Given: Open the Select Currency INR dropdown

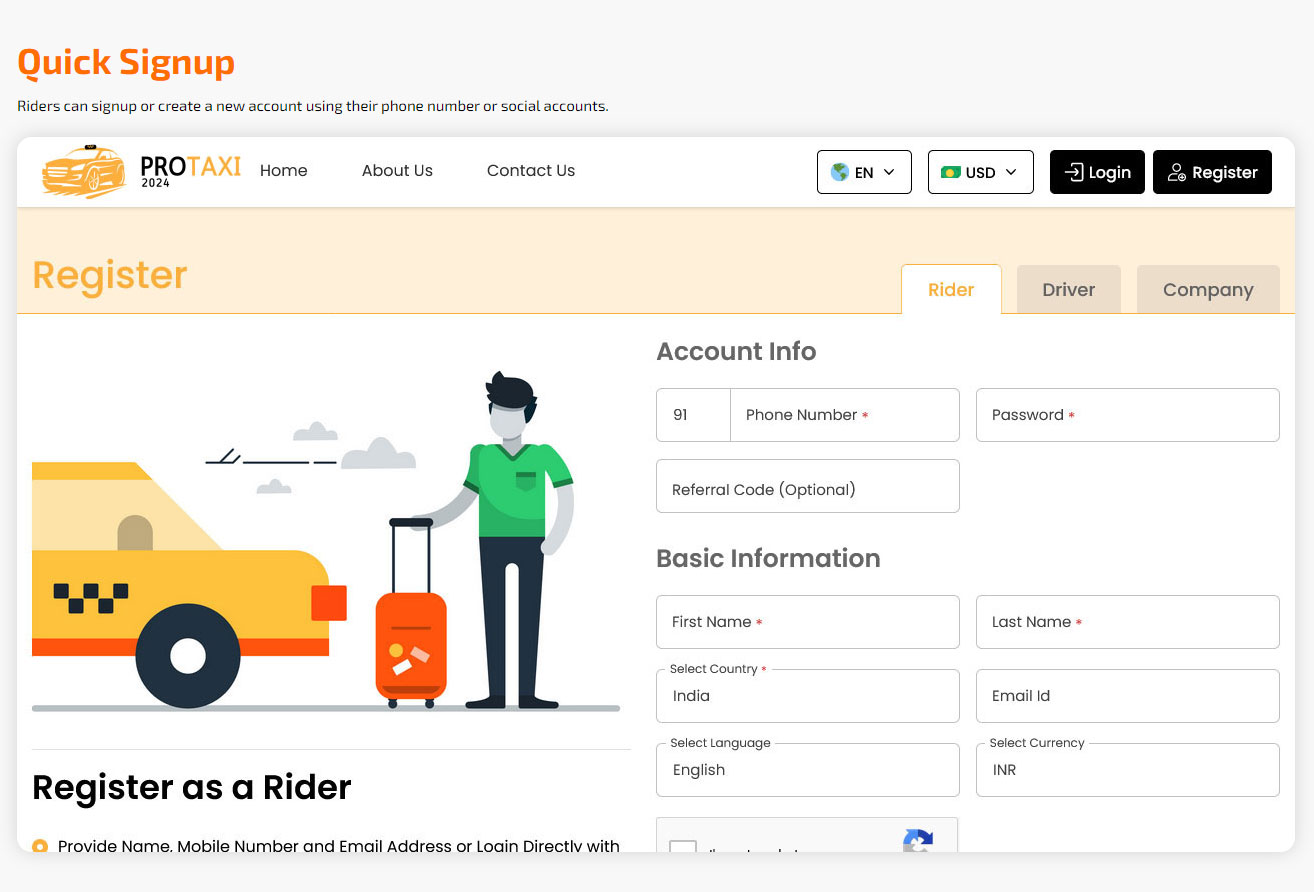Looking at the screenshot, I should click(1128, 770).
